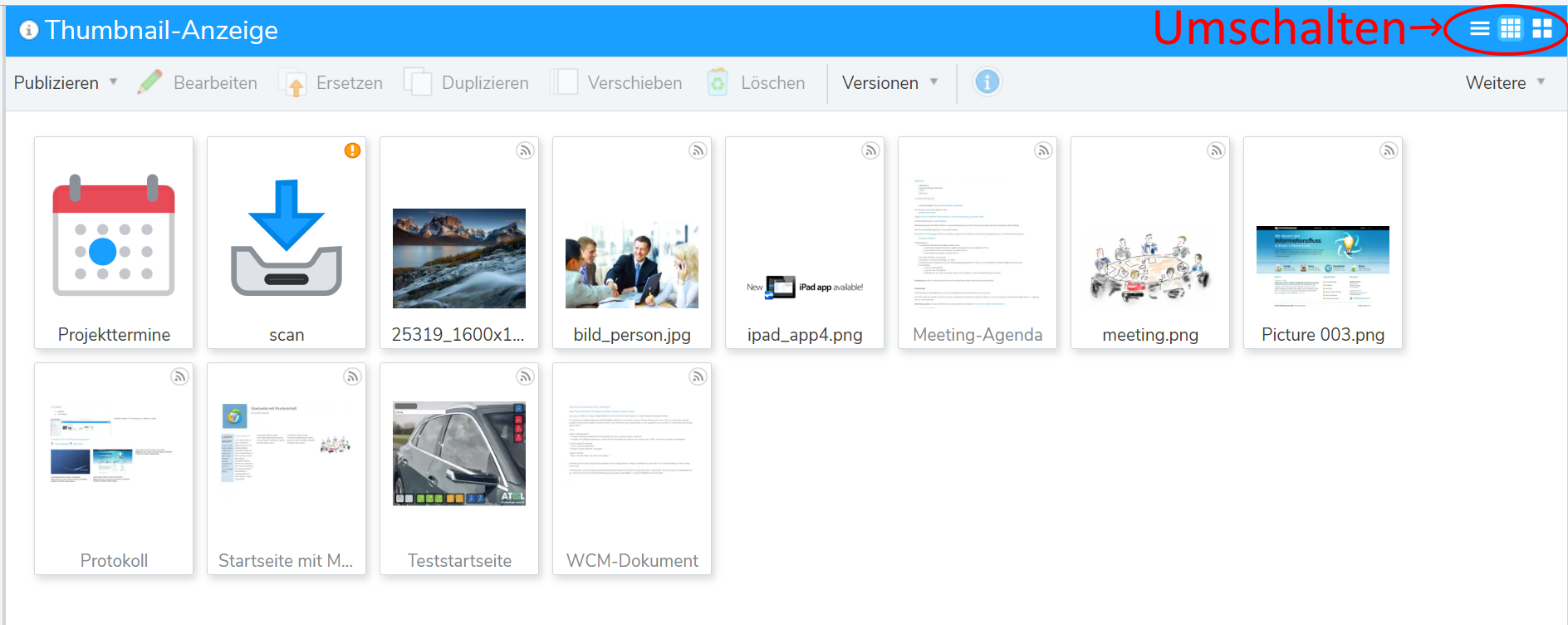This screenshot has width=1568, height=625.
Task: Select the scan download-tray thumbnail
Action: click(287, 238)
